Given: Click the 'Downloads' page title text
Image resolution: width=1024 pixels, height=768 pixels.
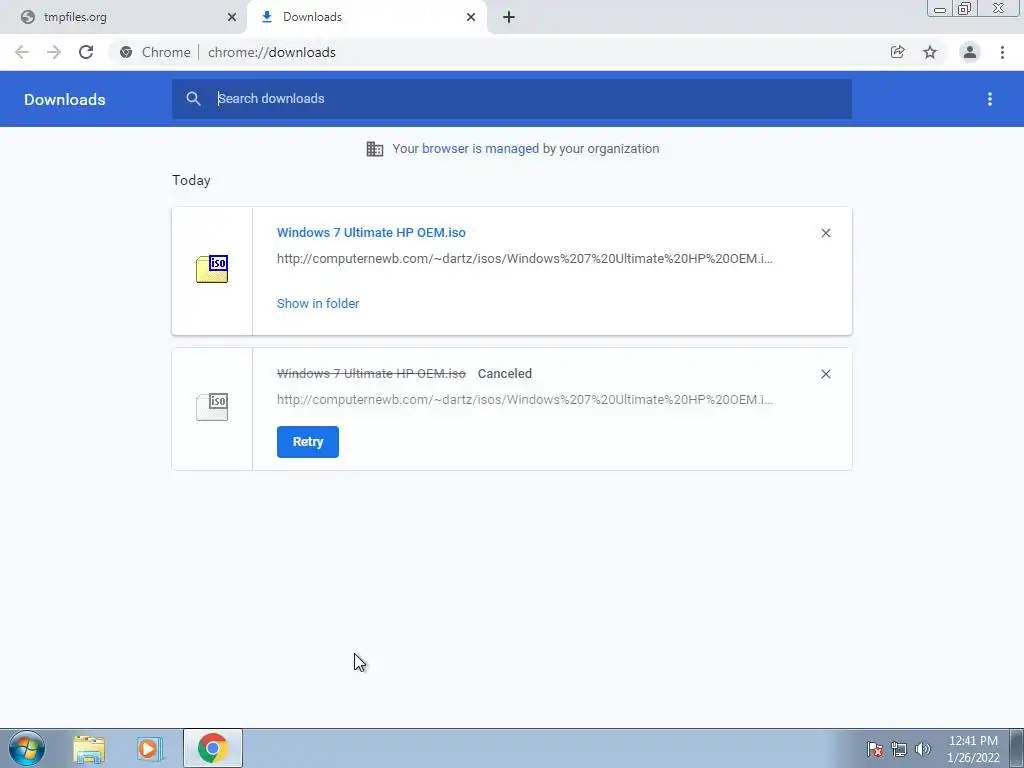Looking at the screenshot, I should click(x=65, y=99).
